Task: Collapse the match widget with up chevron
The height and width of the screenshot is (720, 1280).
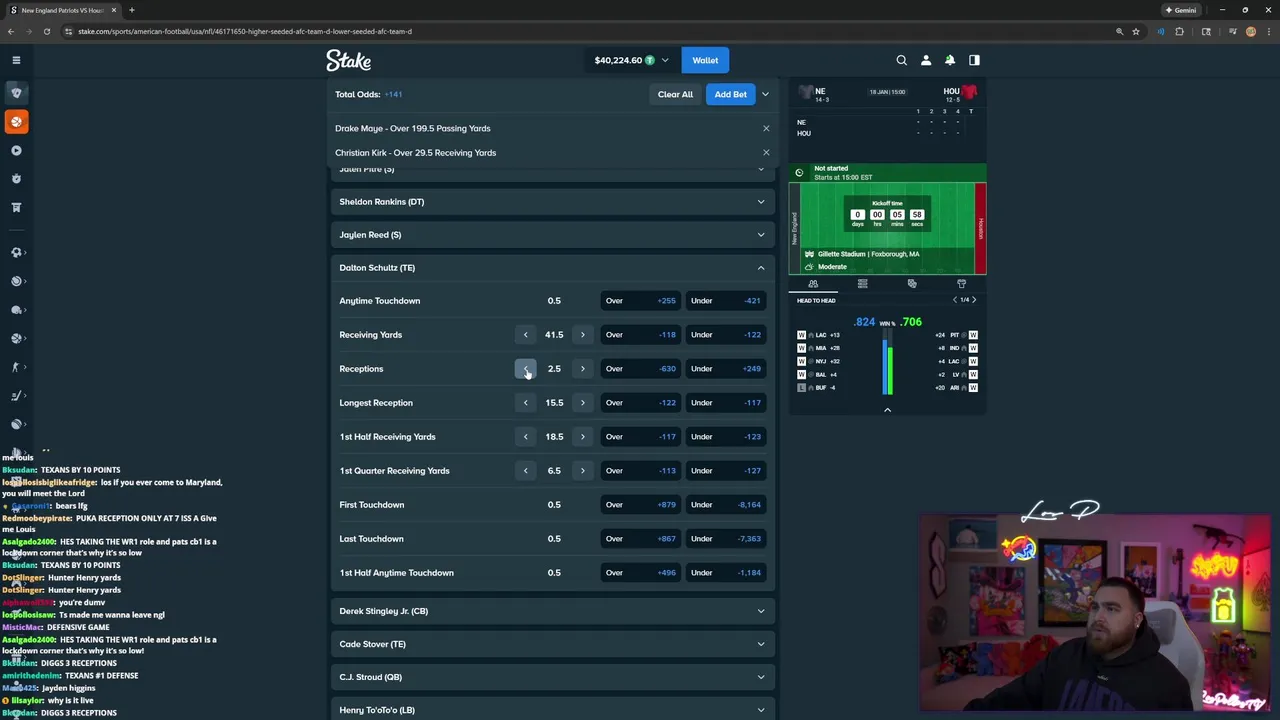Action: point(887,410)
